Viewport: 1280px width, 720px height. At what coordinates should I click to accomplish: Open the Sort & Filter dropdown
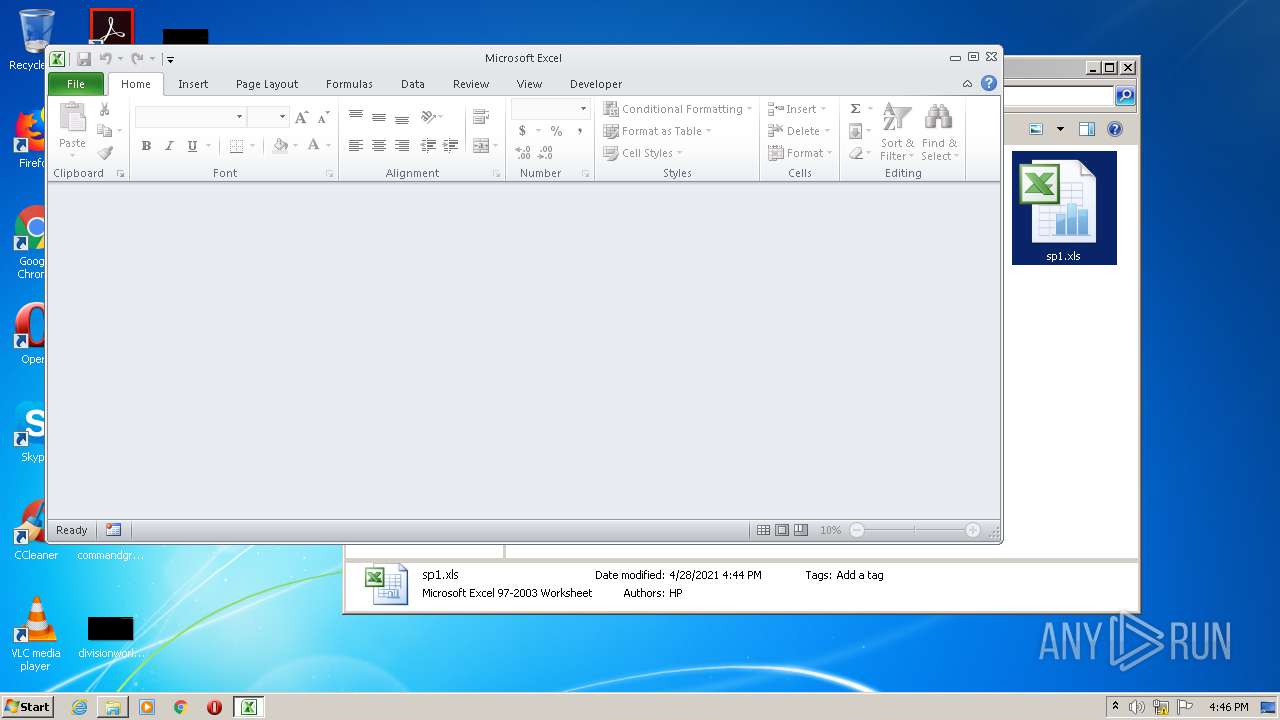[x=897, y=131]
